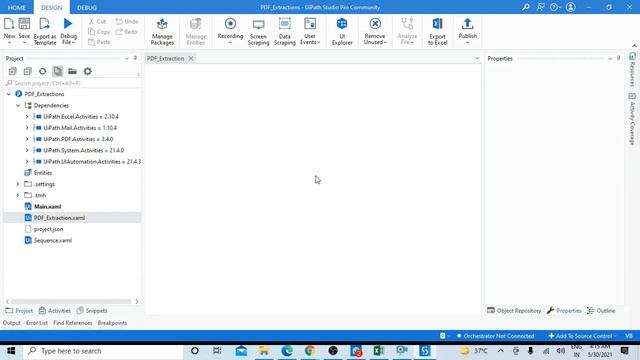Open project folder in File Explorer
The width and height of the screenshot is (640, 360).
tap(72, 71)
